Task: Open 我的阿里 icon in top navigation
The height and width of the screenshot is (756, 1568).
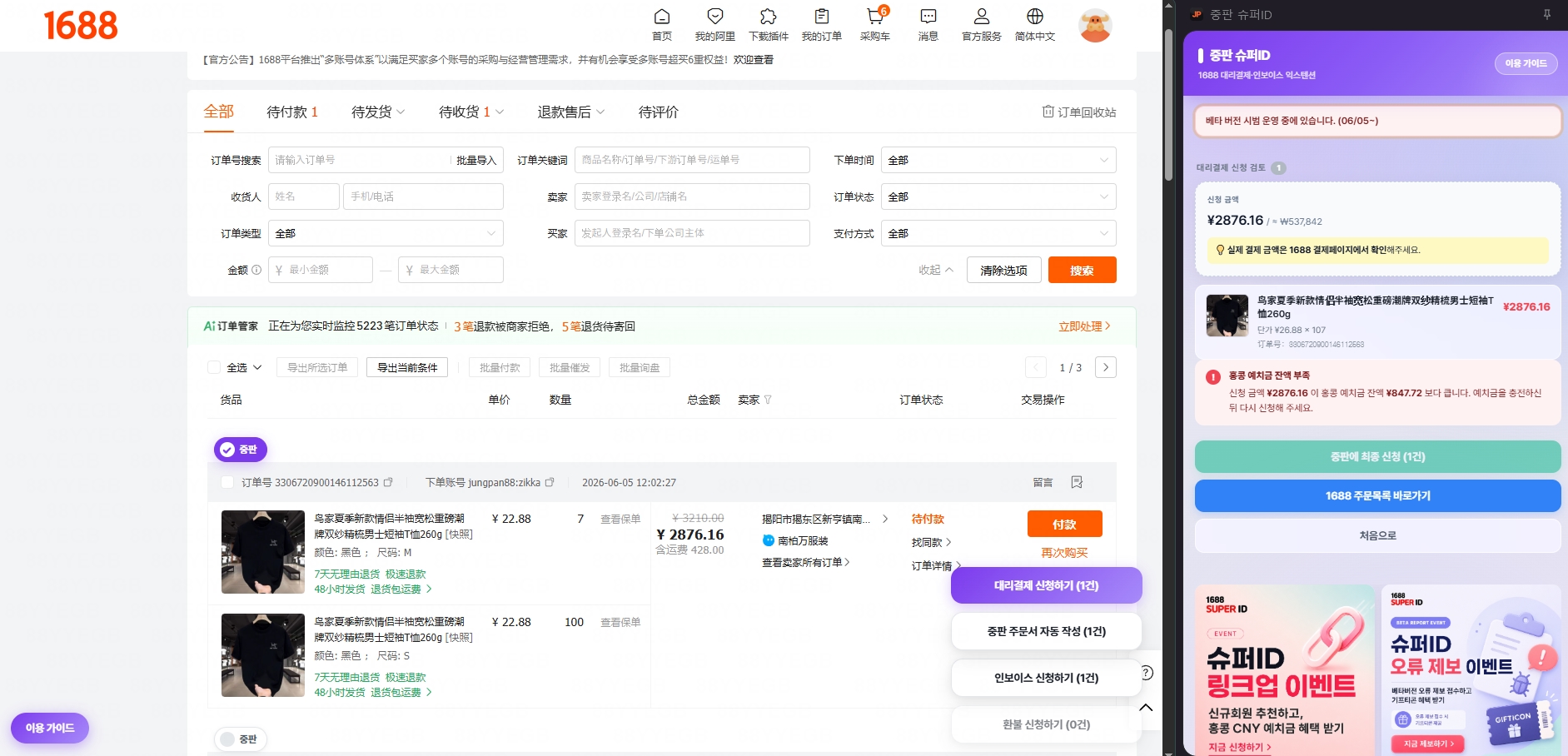Action: tap(715, 17)
